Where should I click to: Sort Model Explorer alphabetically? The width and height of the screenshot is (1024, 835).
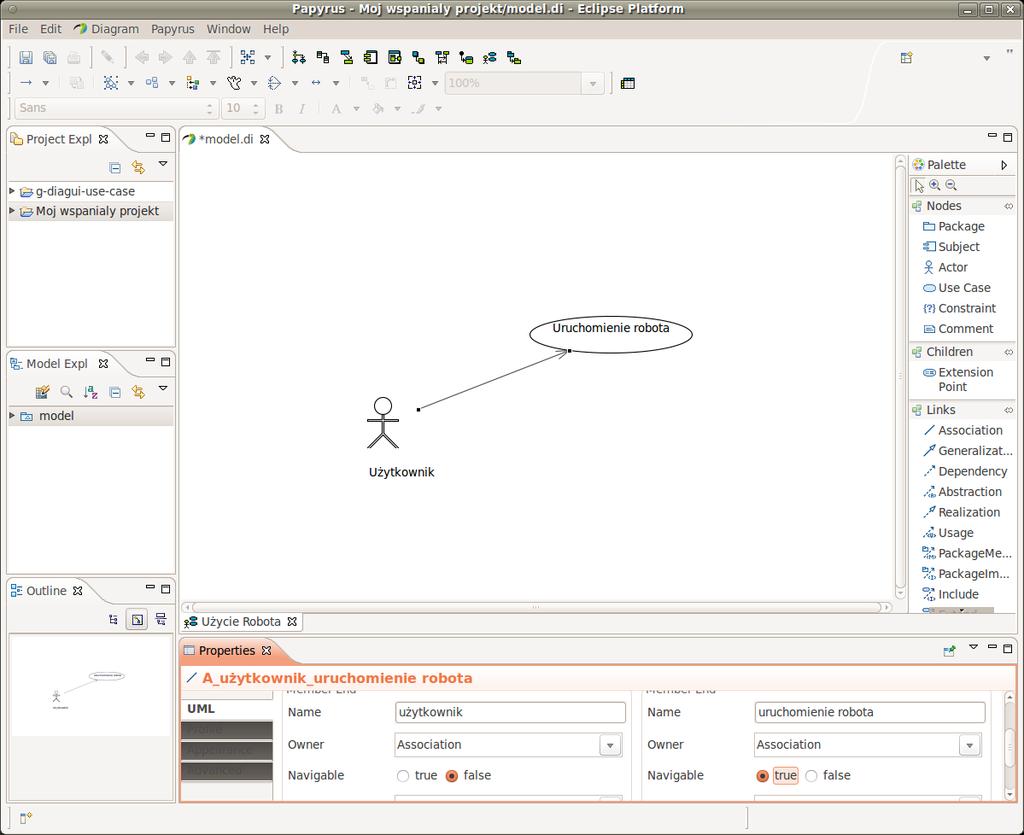(90, 392)
